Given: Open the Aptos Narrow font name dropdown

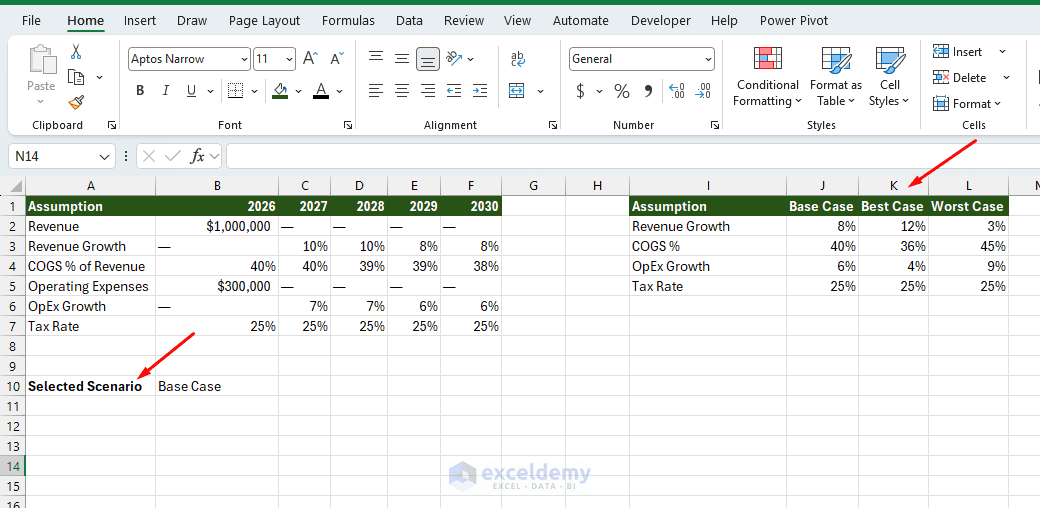Looking at the screenshot, I should coord(243,59).
